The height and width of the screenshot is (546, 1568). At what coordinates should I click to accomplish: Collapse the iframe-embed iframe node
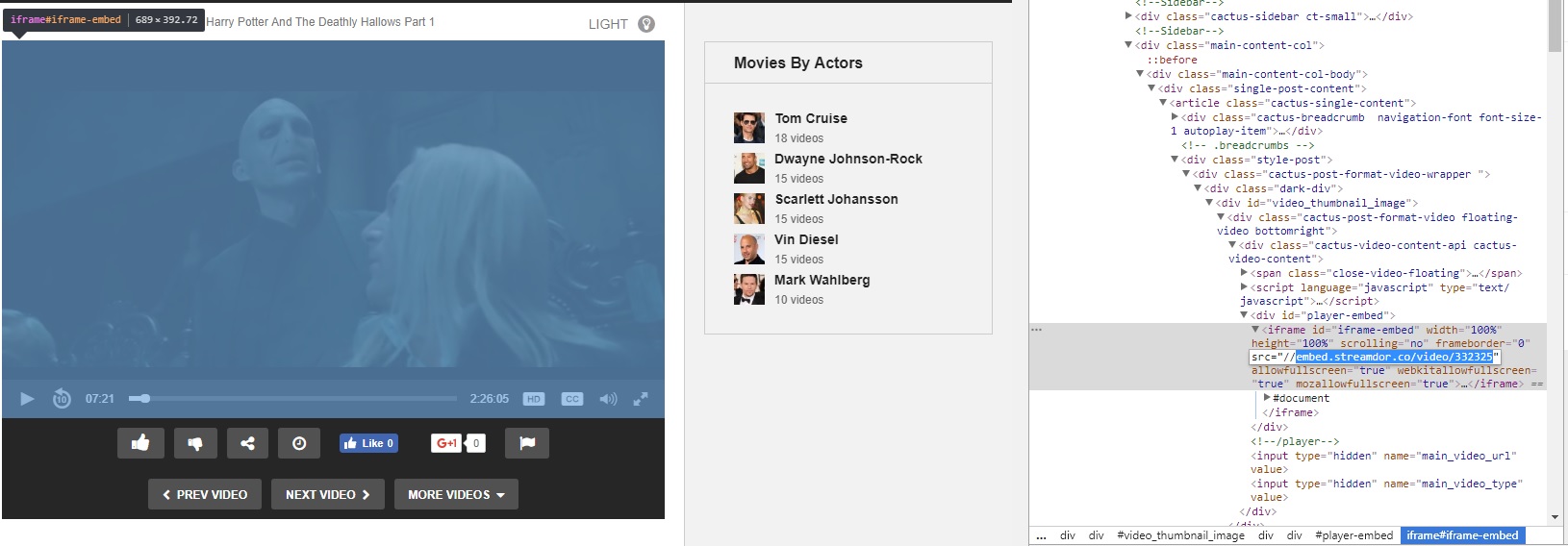click(x=1255, y=330)
